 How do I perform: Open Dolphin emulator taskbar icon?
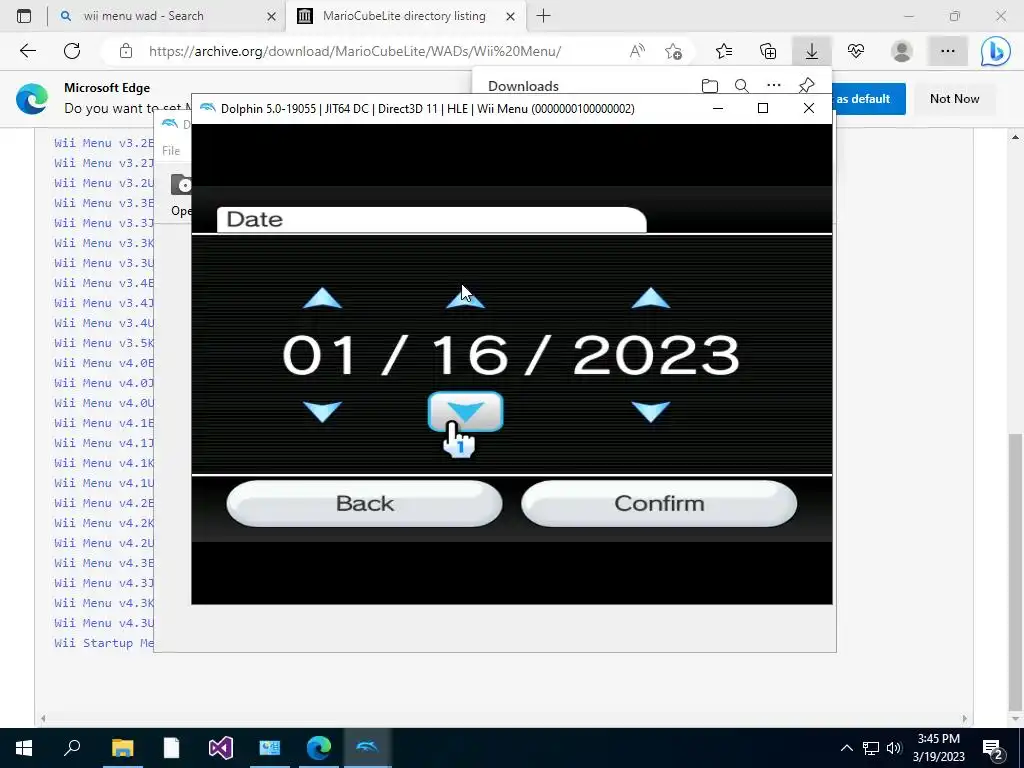coord(367,748)
